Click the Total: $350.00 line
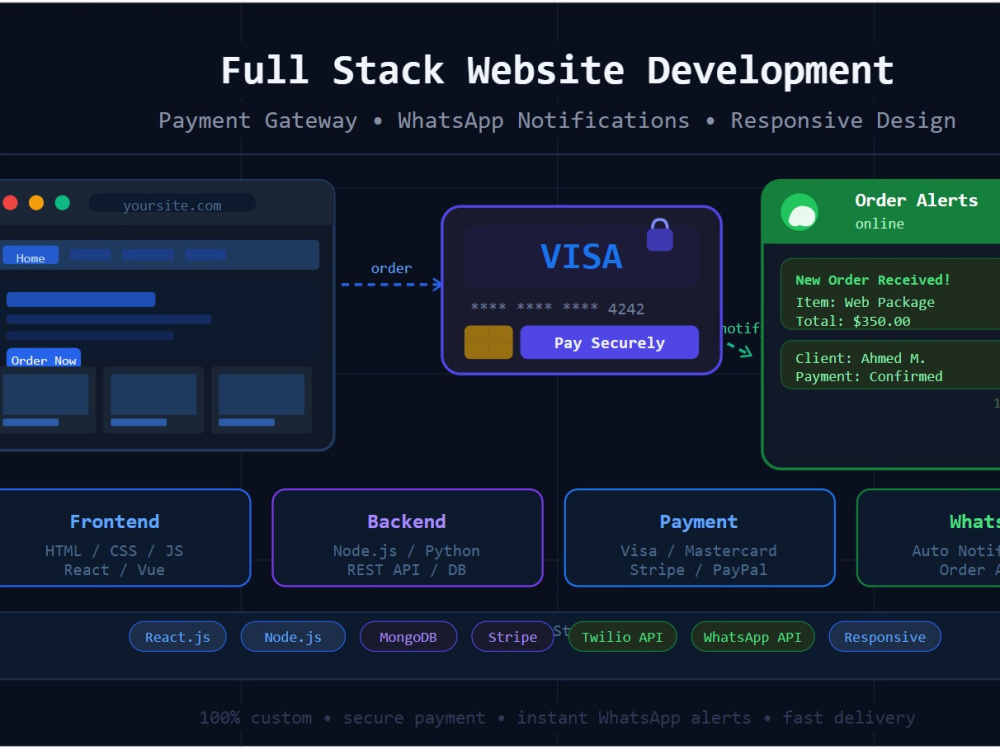 coord(853,321)
